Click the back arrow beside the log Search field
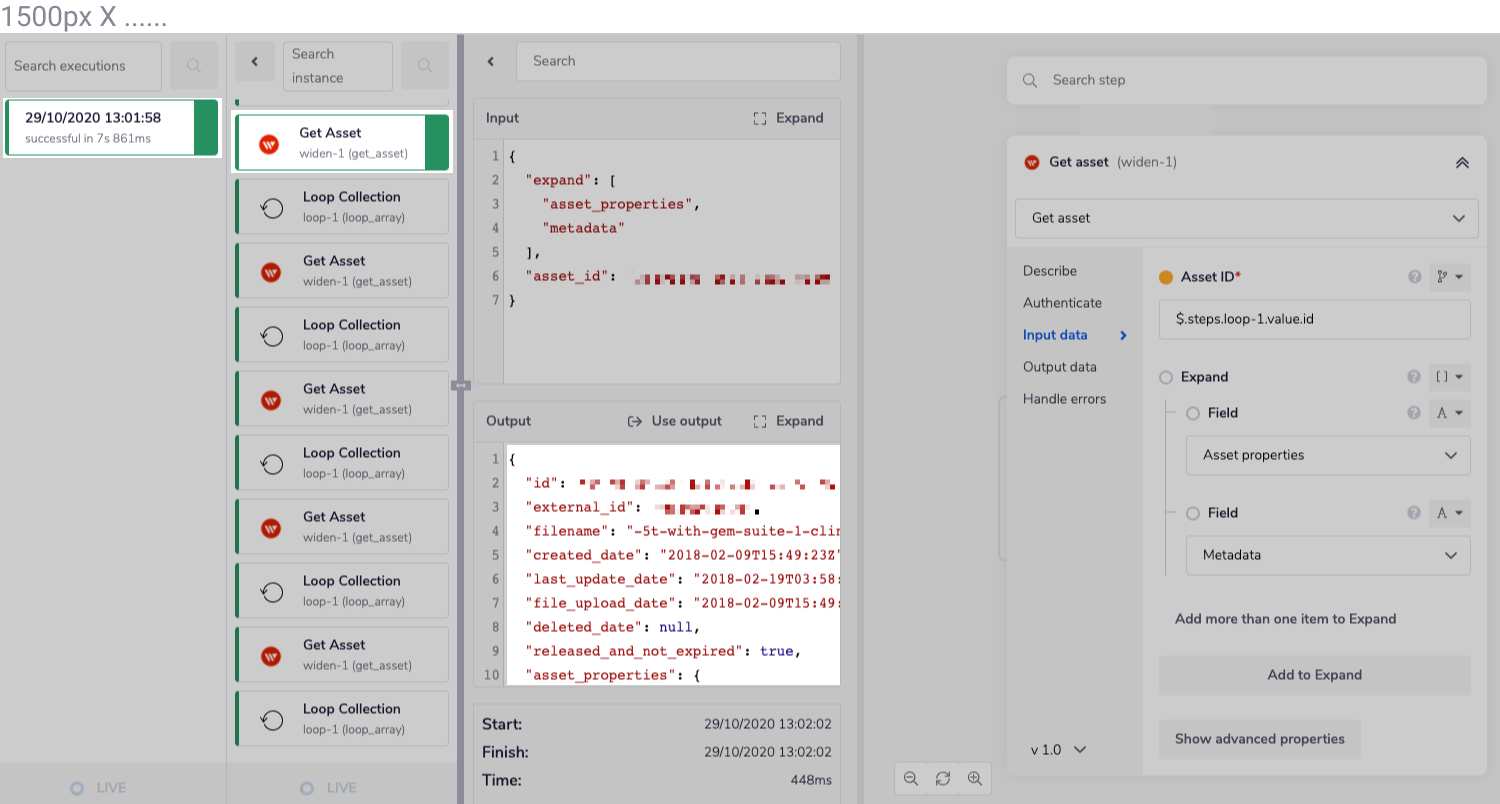 [491, 62]
